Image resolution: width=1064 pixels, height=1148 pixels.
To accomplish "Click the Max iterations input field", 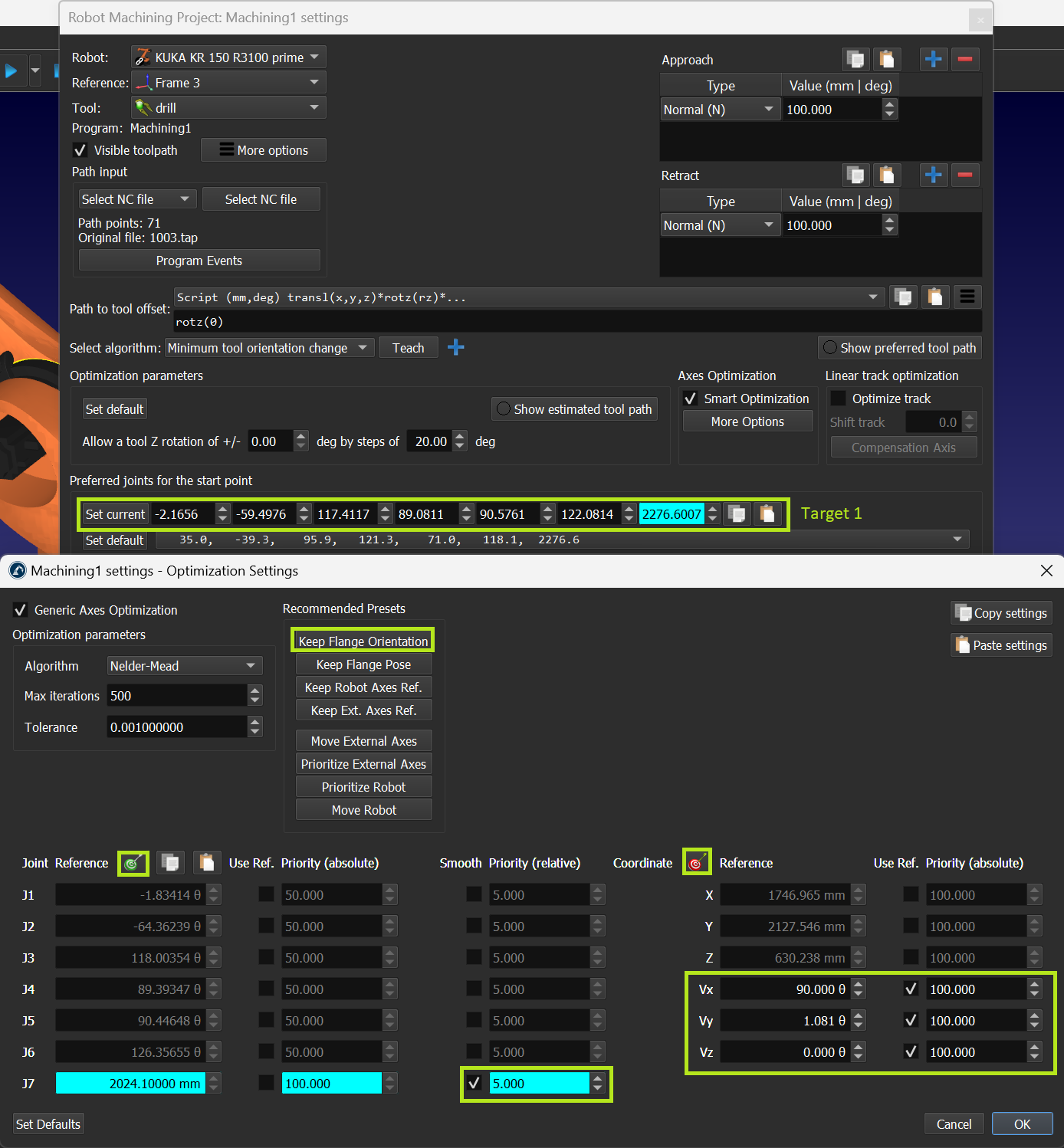I will point(176,696).
